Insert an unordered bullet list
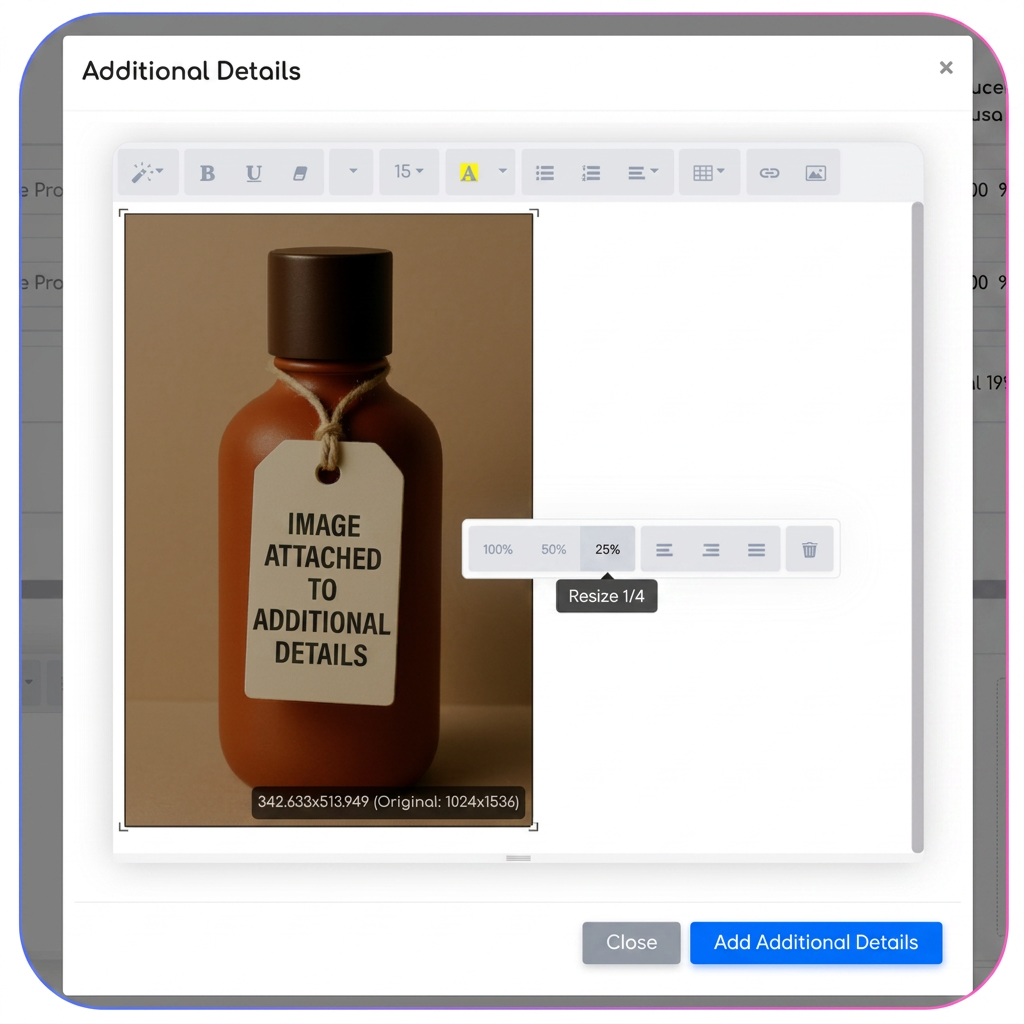The width and height of the screenshot is (1024, 1024). coord(545,173)
